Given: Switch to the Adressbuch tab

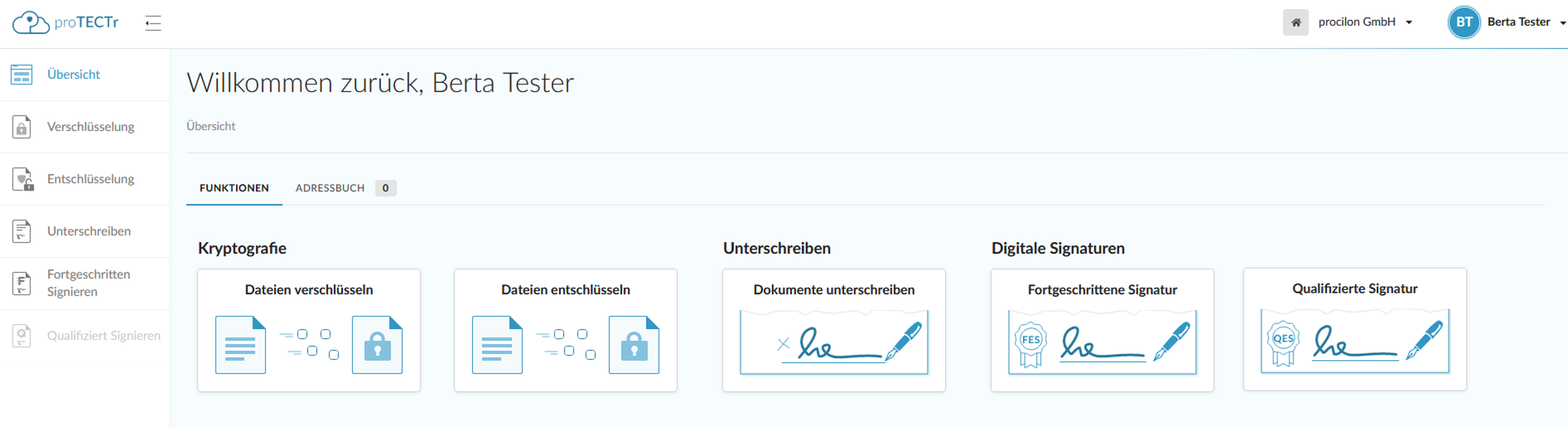Looking at the screenshot, I should 330,188.
